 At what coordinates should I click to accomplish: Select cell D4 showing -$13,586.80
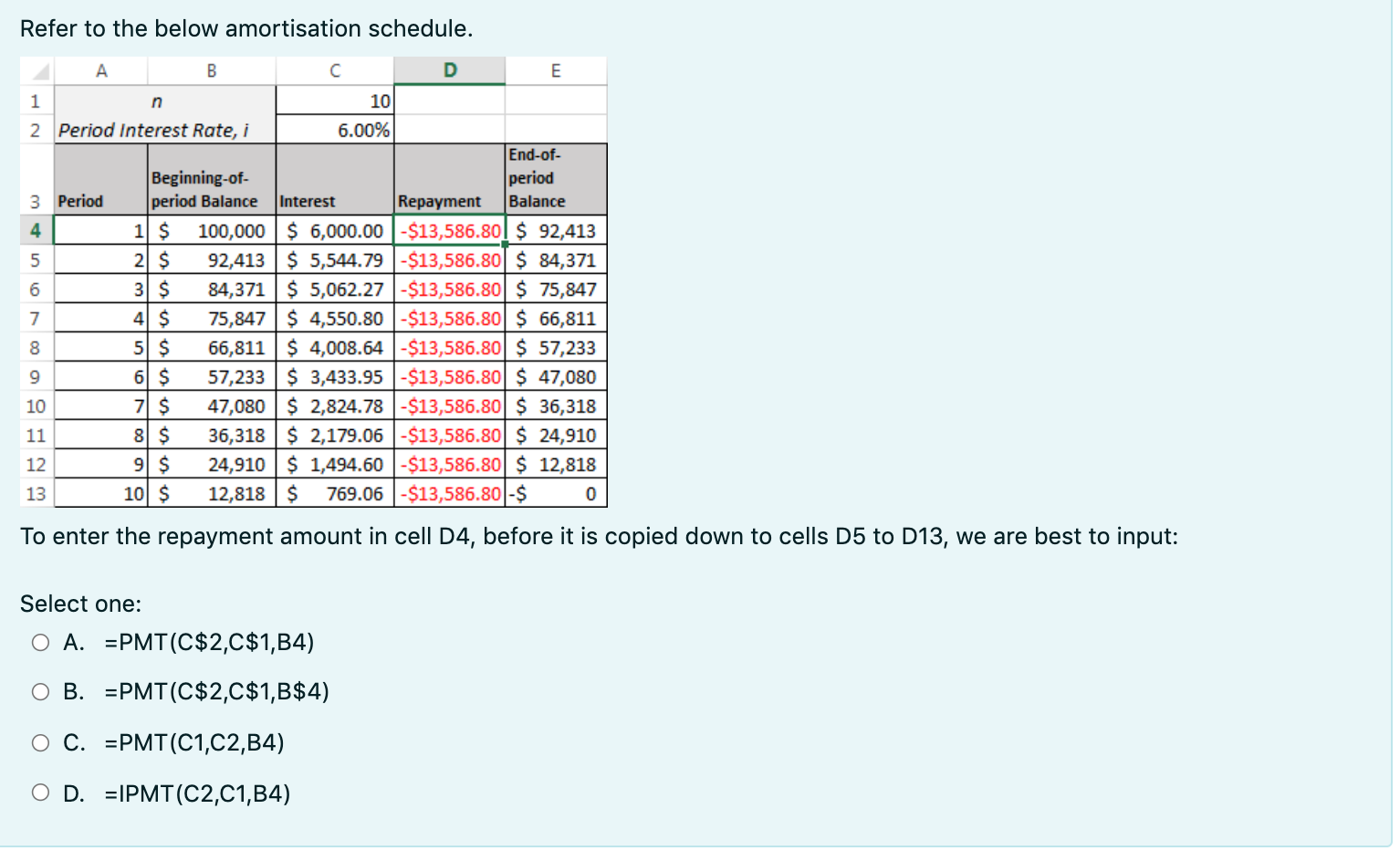(449, 231)
